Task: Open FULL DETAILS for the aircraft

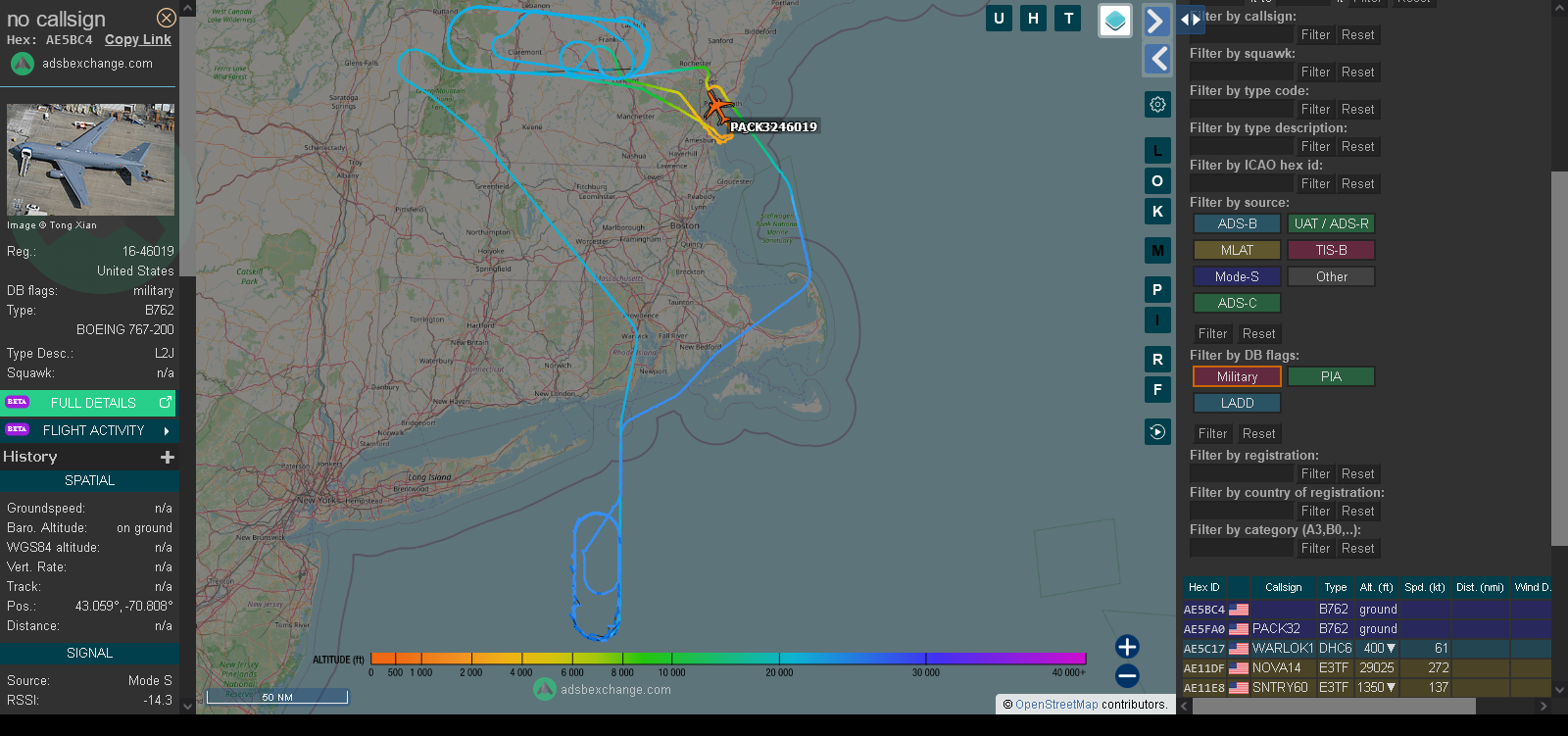Action: click(89, 403)
